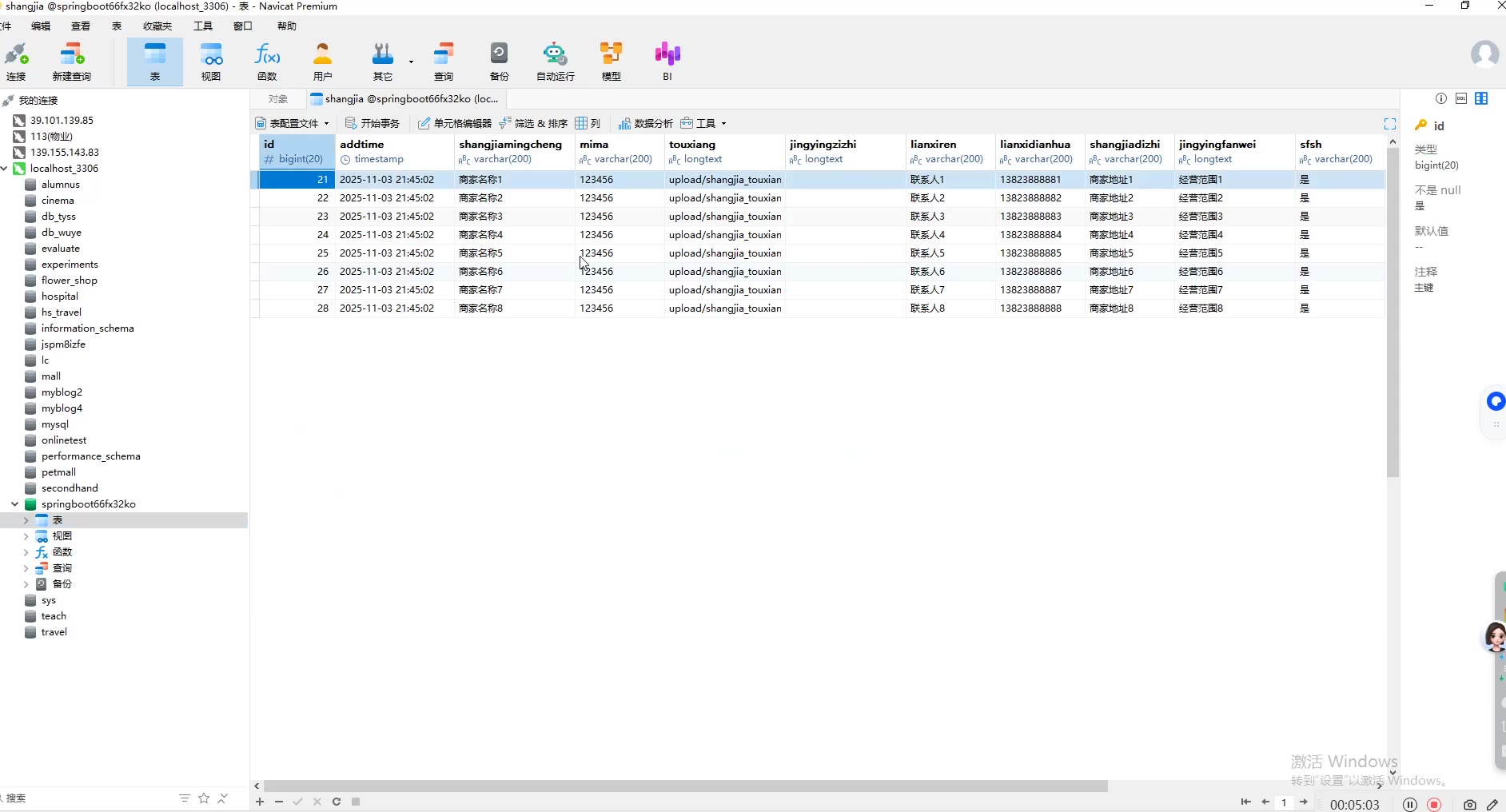This screenshot has width=1506, height=812.
Task: Click the 备份 (Backup) toolbar icon
Action: click(x=499, y=62)
